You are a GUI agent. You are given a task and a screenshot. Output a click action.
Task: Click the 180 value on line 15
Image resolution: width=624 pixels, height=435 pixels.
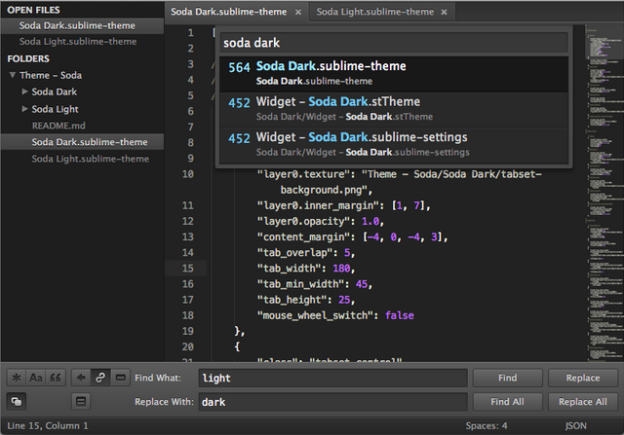341,268
